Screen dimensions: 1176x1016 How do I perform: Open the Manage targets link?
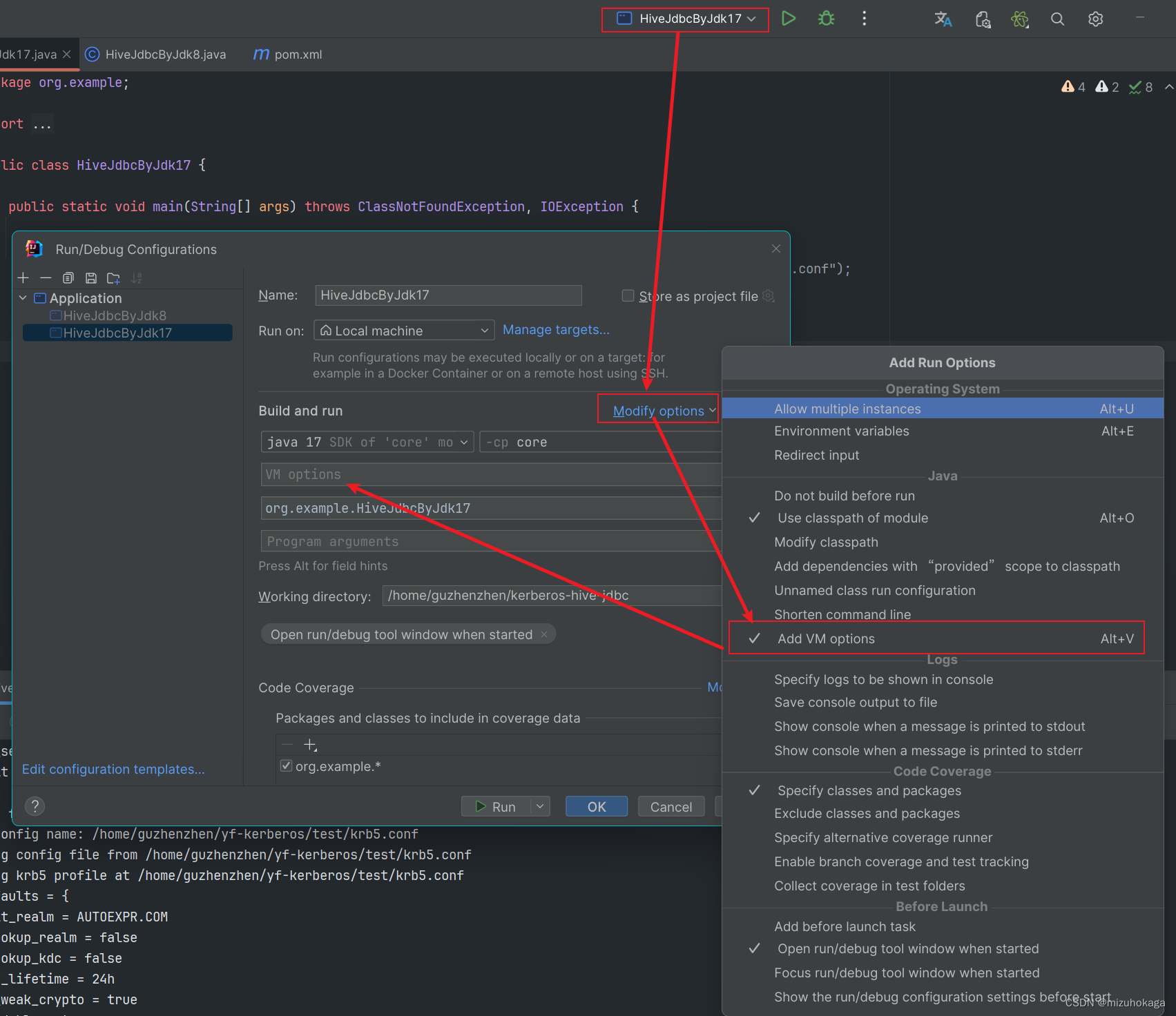(556, 330)
